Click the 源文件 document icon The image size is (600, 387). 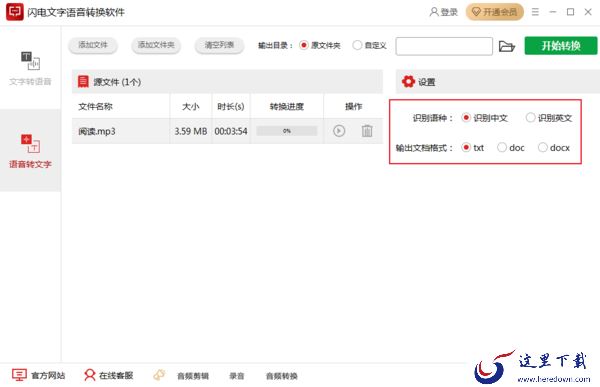click(83, 82)
